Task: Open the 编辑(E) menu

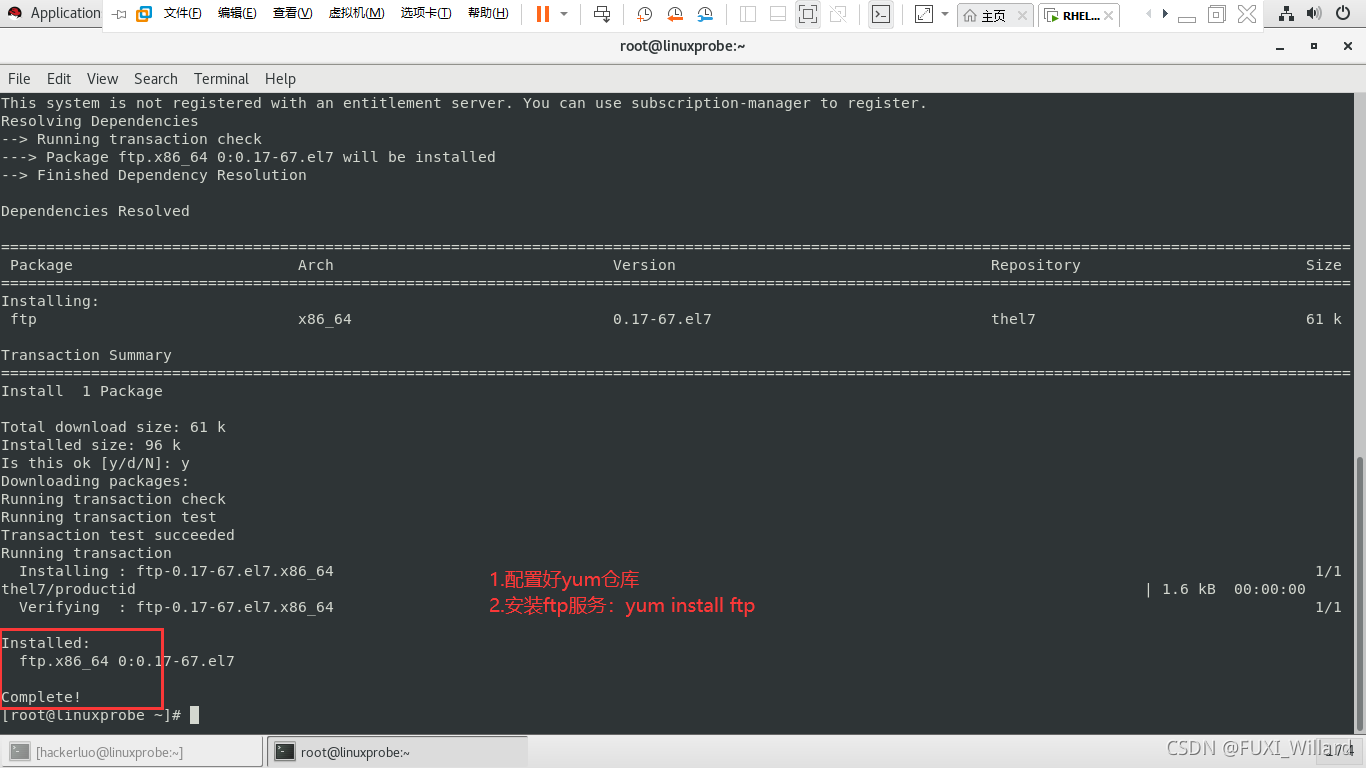Action: tap(237, 14)
